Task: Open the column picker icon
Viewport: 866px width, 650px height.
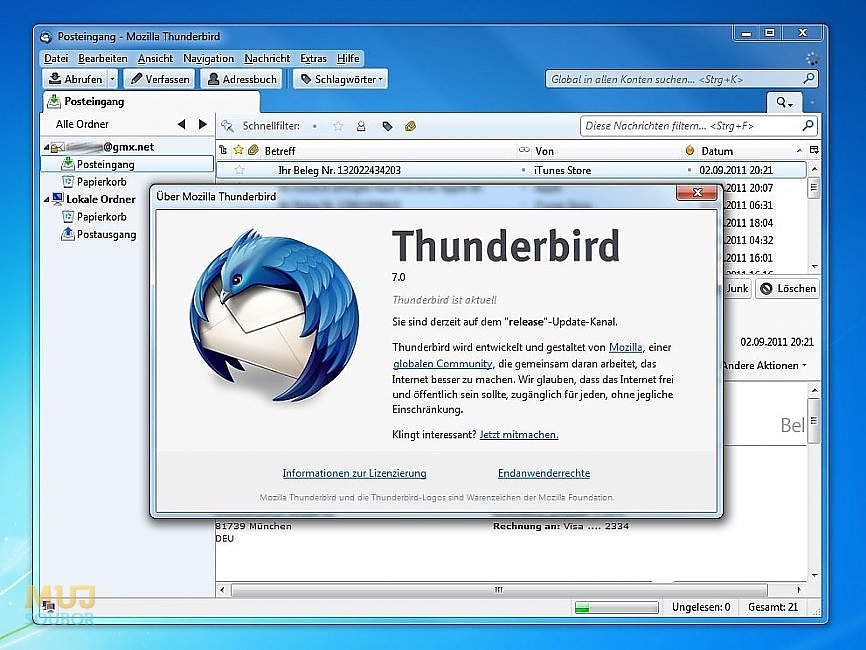Action: 814,150
